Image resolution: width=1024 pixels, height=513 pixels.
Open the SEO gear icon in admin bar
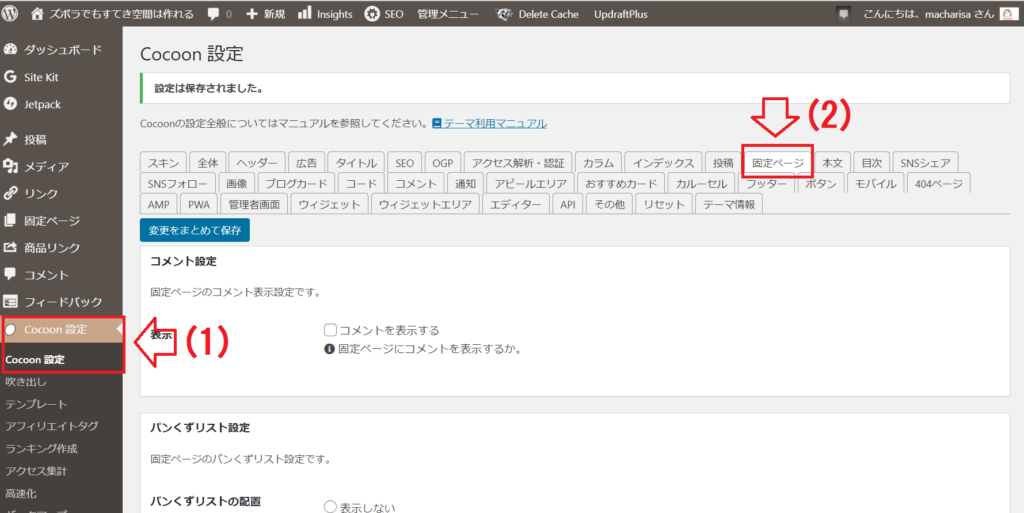(372, 14)
